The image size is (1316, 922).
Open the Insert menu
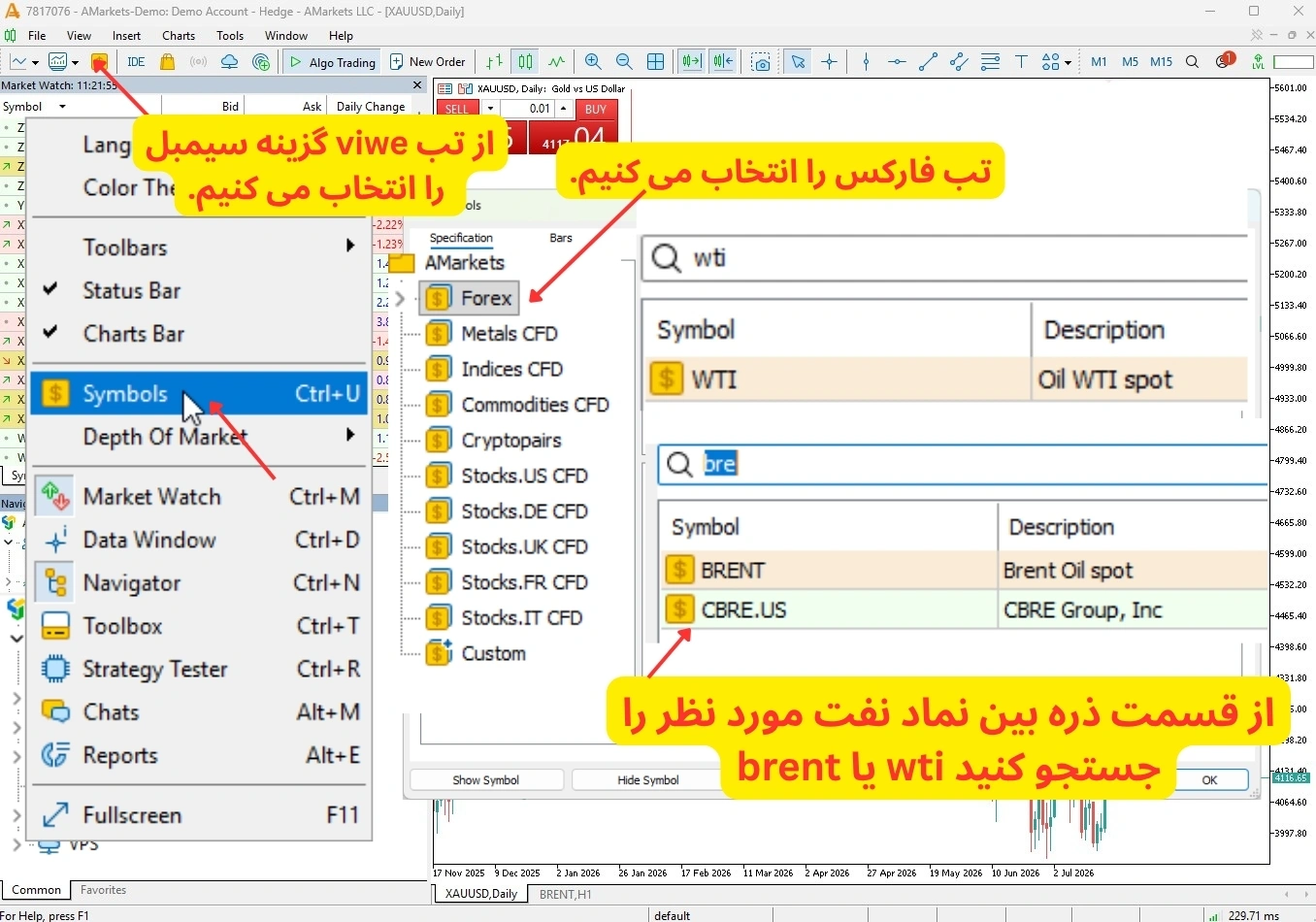pos(126,35)
